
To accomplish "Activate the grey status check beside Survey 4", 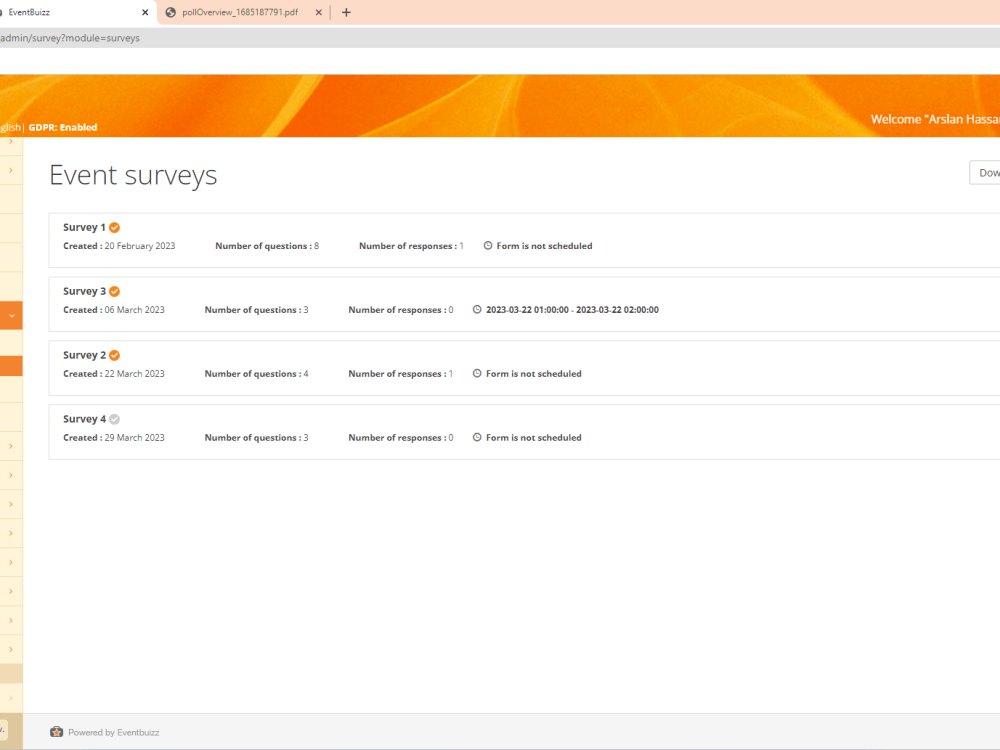I will [x=114, y=419].
